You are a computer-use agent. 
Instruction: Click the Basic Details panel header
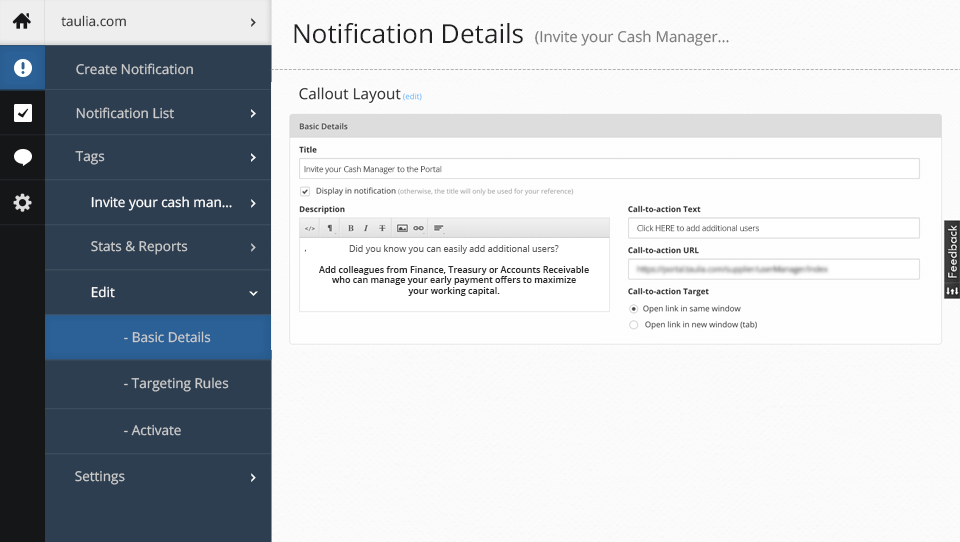click(x=615, y=126)
